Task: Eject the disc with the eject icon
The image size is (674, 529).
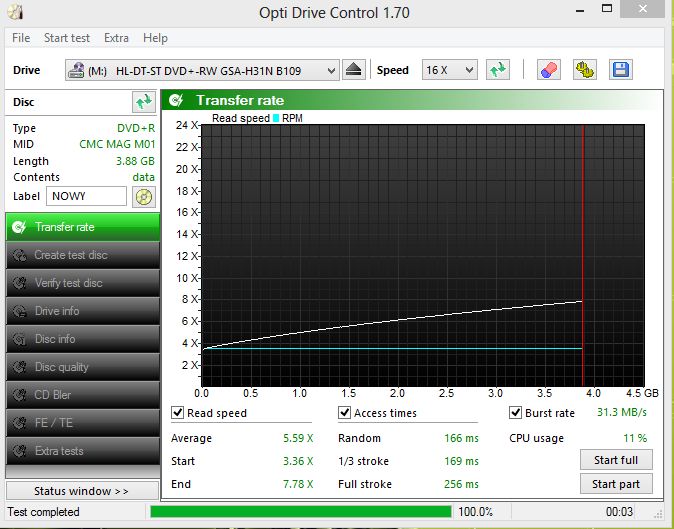Action: pyautogui.click(x=354, y=70)
